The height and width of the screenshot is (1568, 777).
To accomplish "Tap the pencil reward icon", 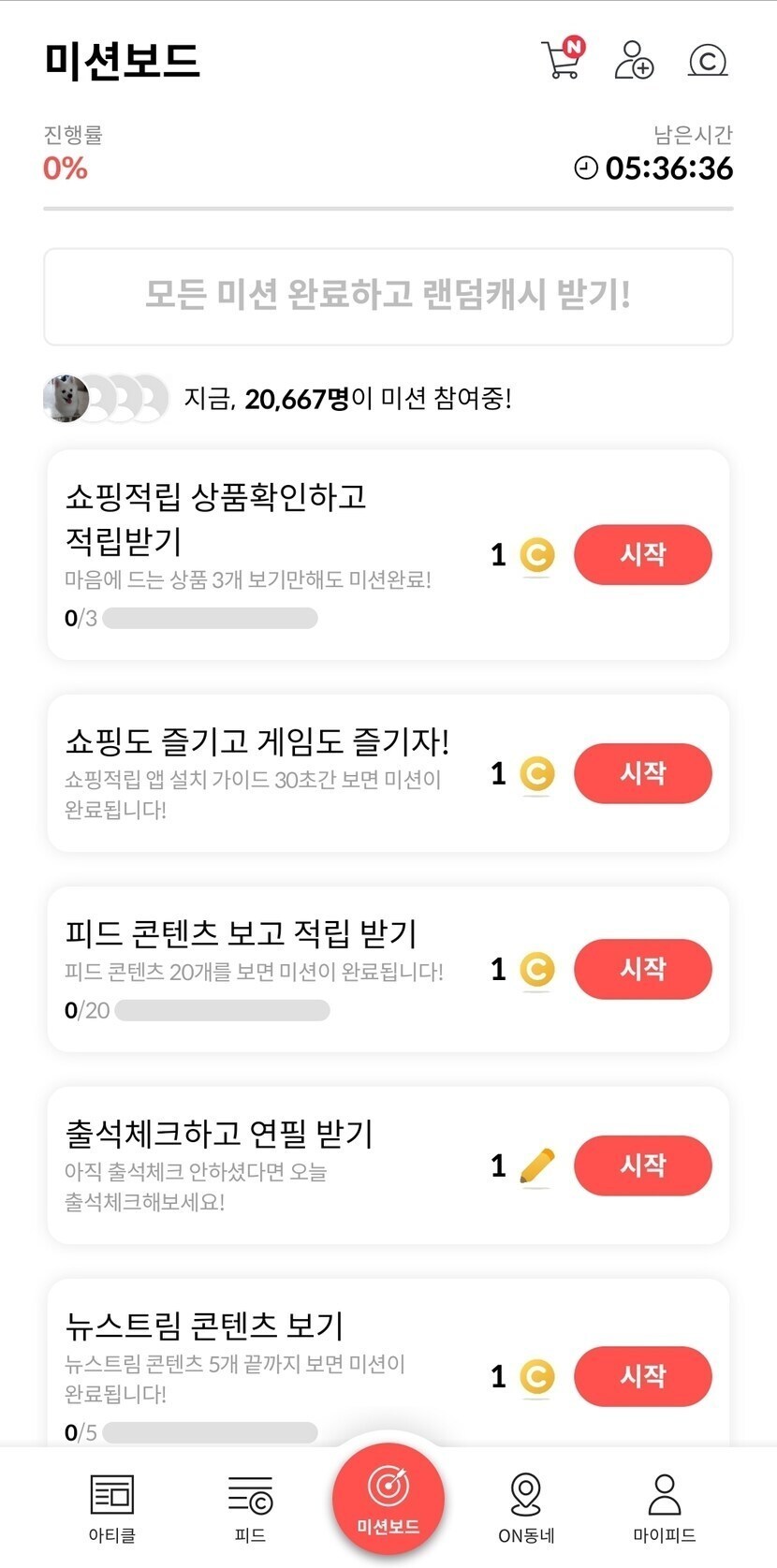I will pos(536,1165).
